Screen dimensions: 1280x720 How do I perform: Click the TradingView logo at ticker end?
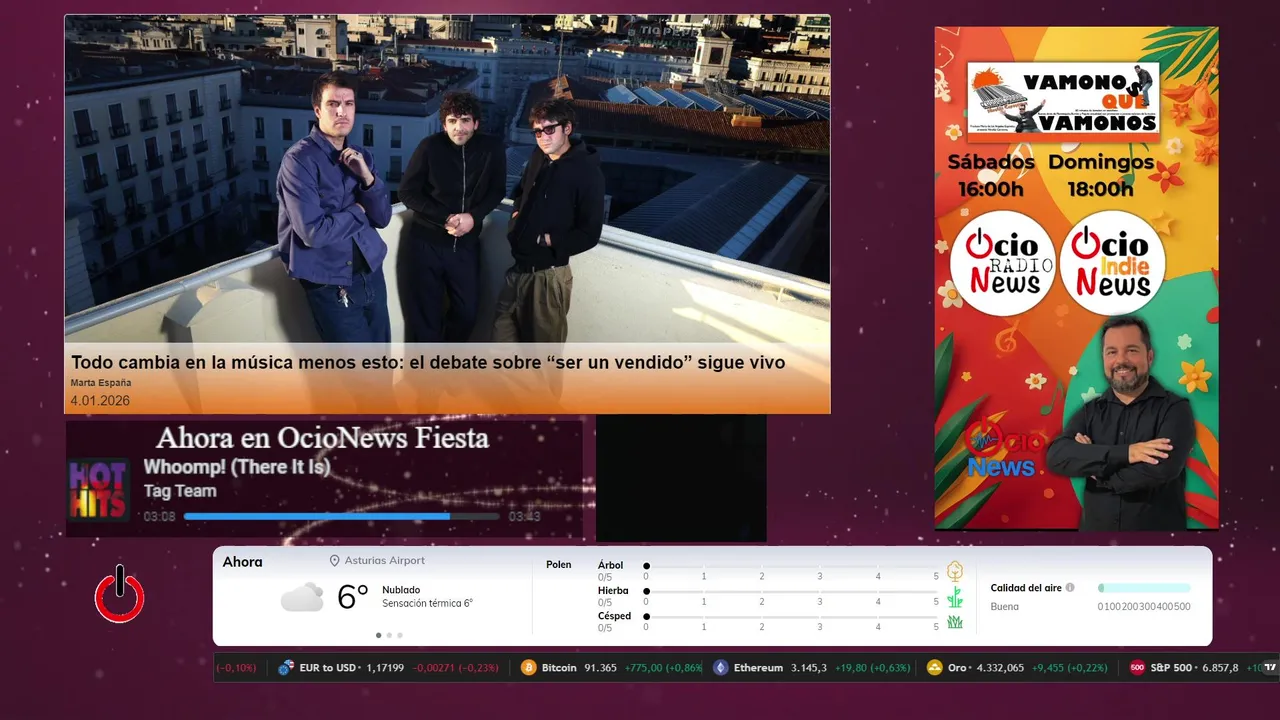pyautogui.click(x=1270, y=667)
